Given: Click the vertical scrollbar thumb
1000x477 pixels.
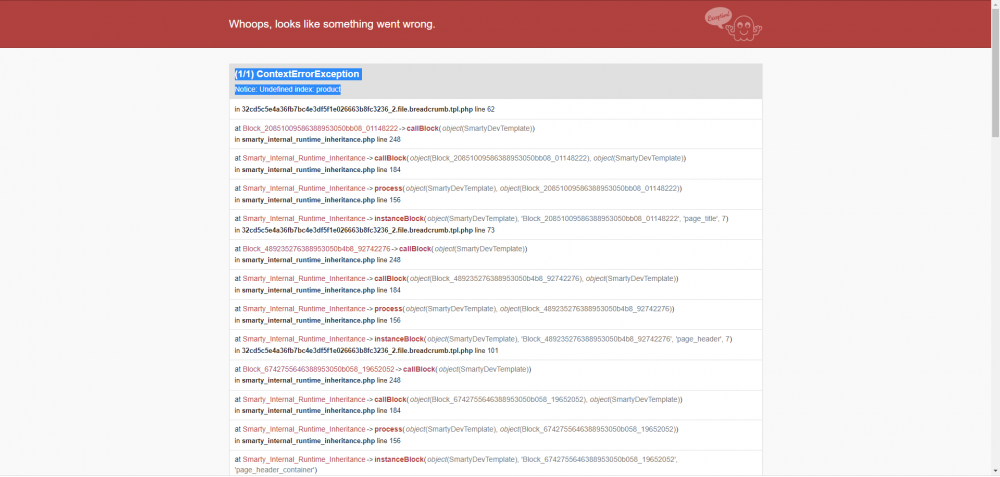Looking at the screenshot, I should click(x=995, y=72).
